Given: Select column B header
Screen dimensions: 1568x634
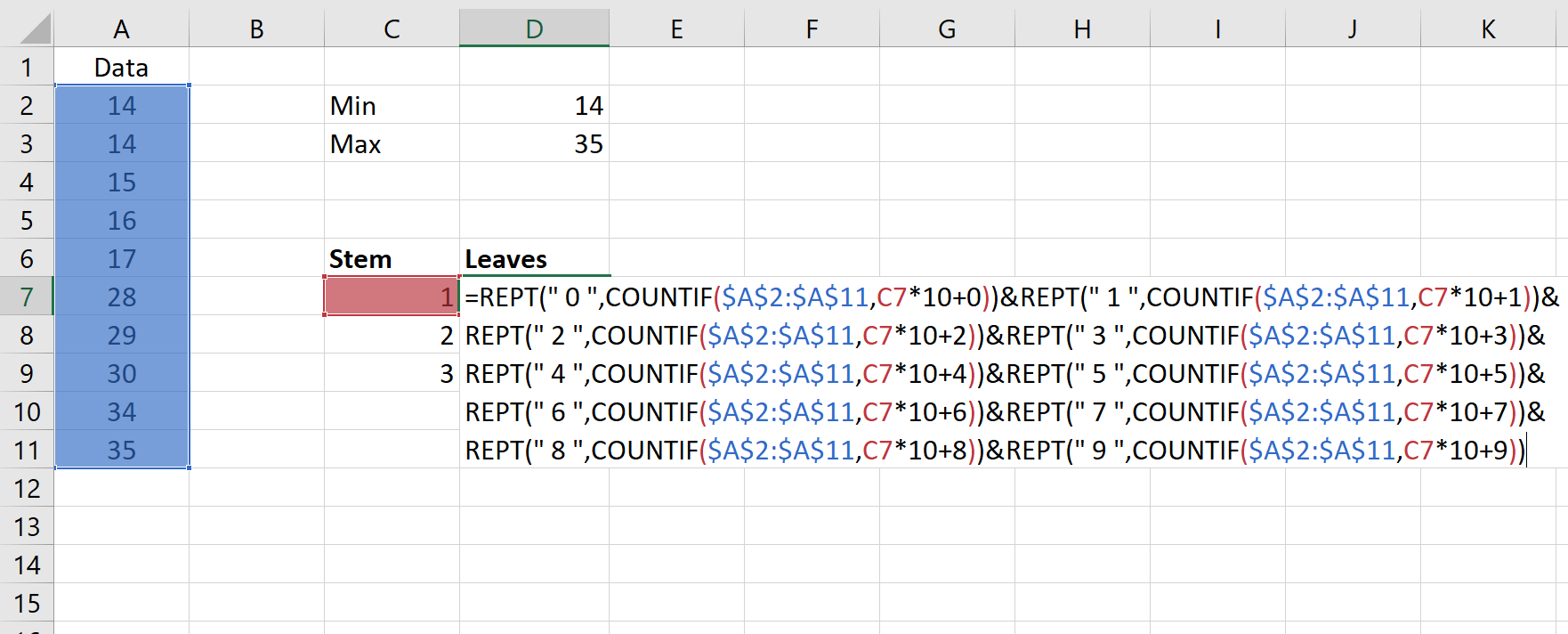Looking at the screenshot, I should click(x=257, y=28).
